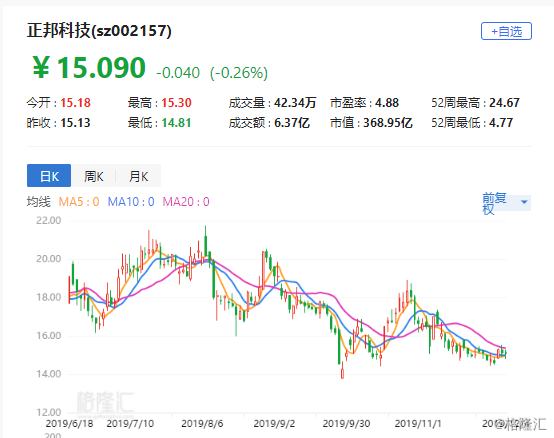Click date label 2019/6/18
The height and width of the screenshot is (438, 554).
pyautogui.click(x=69, y=423)
